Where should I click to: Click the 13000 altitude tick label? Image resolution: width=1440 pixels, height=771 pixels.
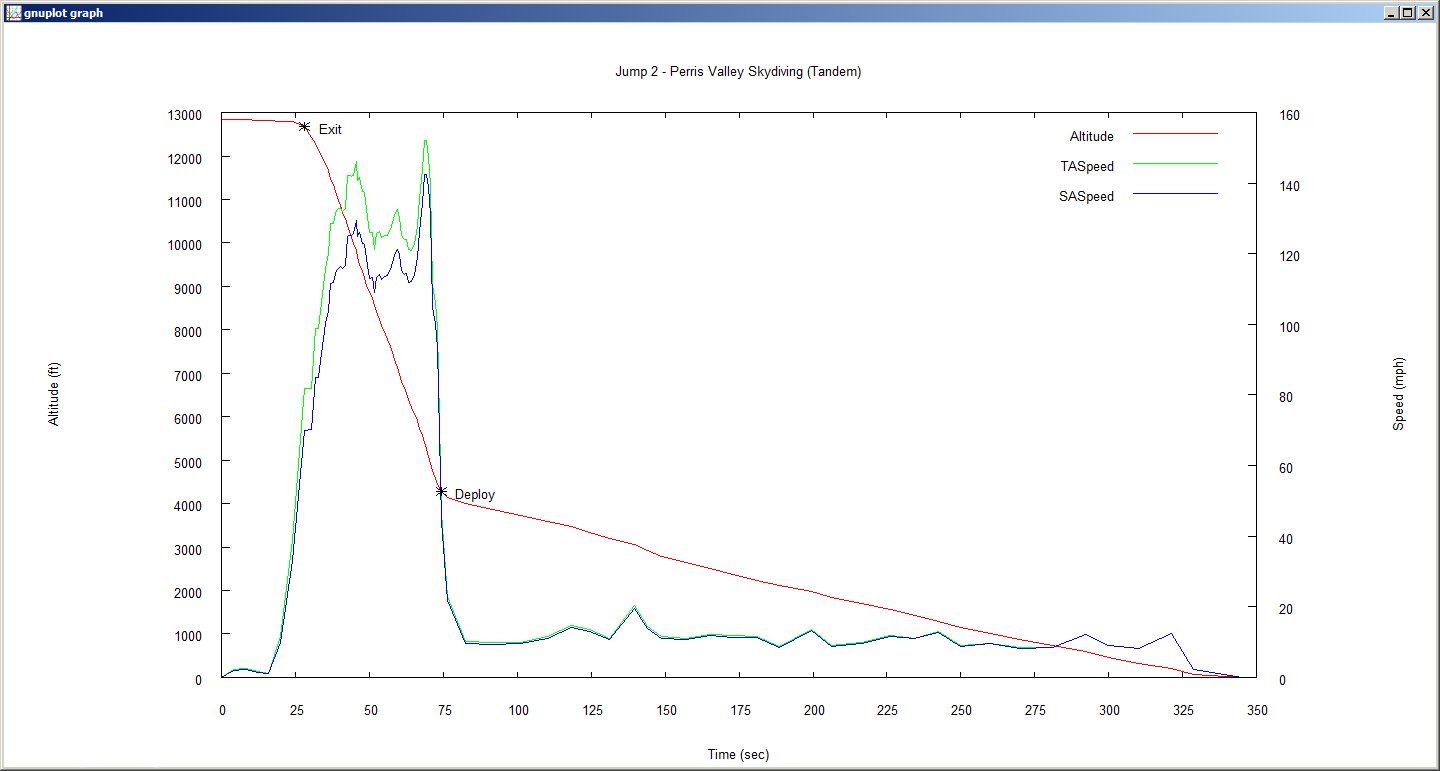184,115
